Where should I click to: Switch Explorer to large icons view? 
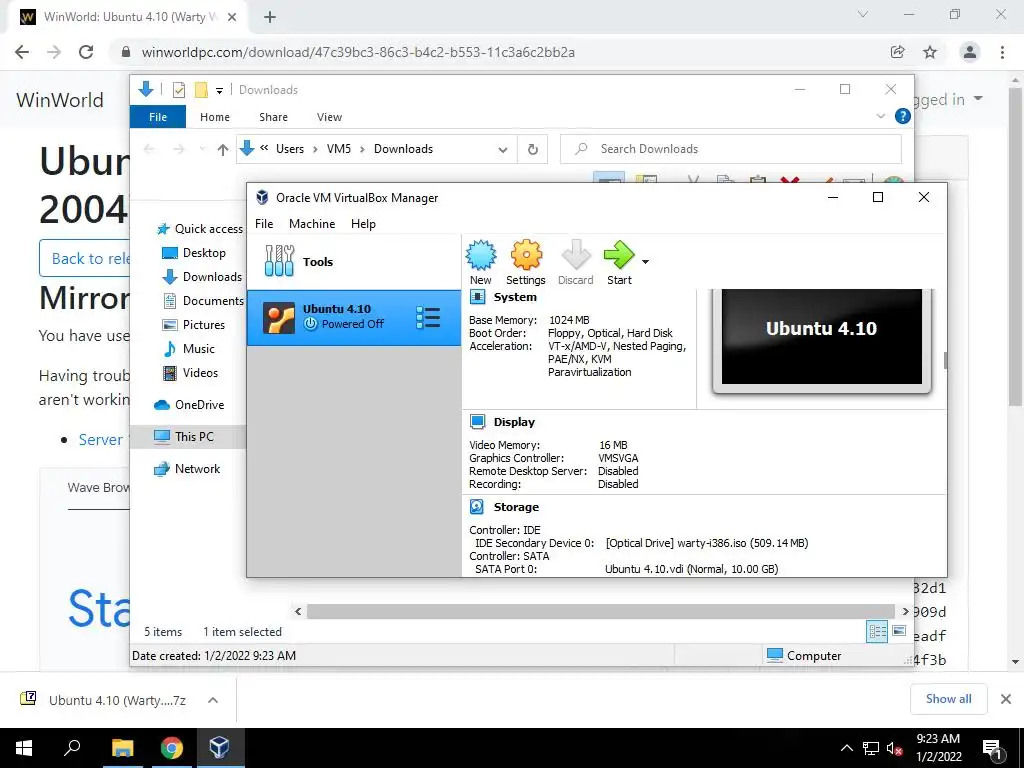click(899, 631)
